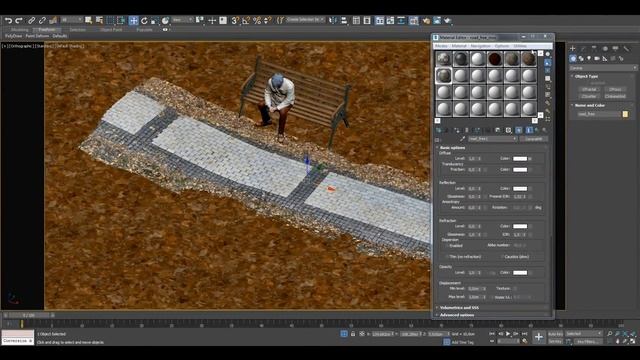Click the Undo arrow in main toolbar
Viewport: 640px width, 360px height.
pos(8,20)
